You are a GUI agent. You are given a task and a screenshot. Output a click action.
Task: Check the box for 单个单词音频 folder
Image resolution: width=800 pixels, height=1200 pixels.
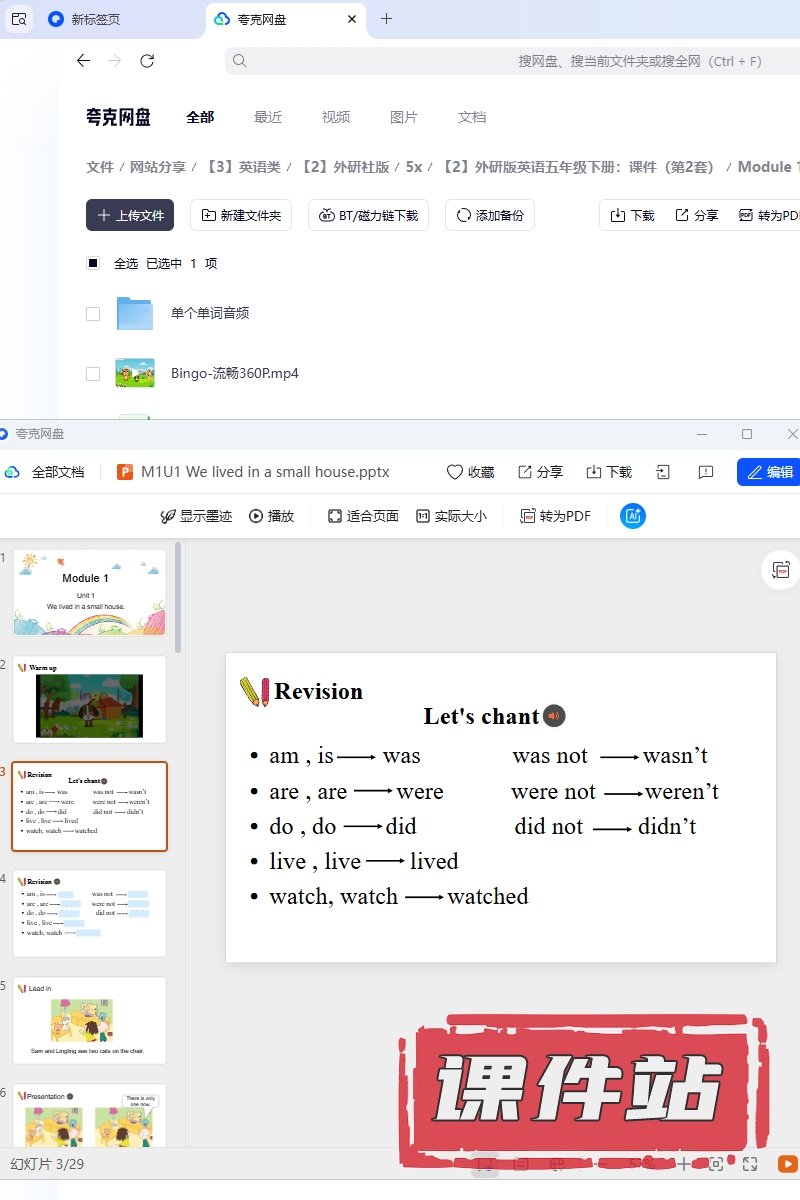pyautogui.click(x=93, y=314)
